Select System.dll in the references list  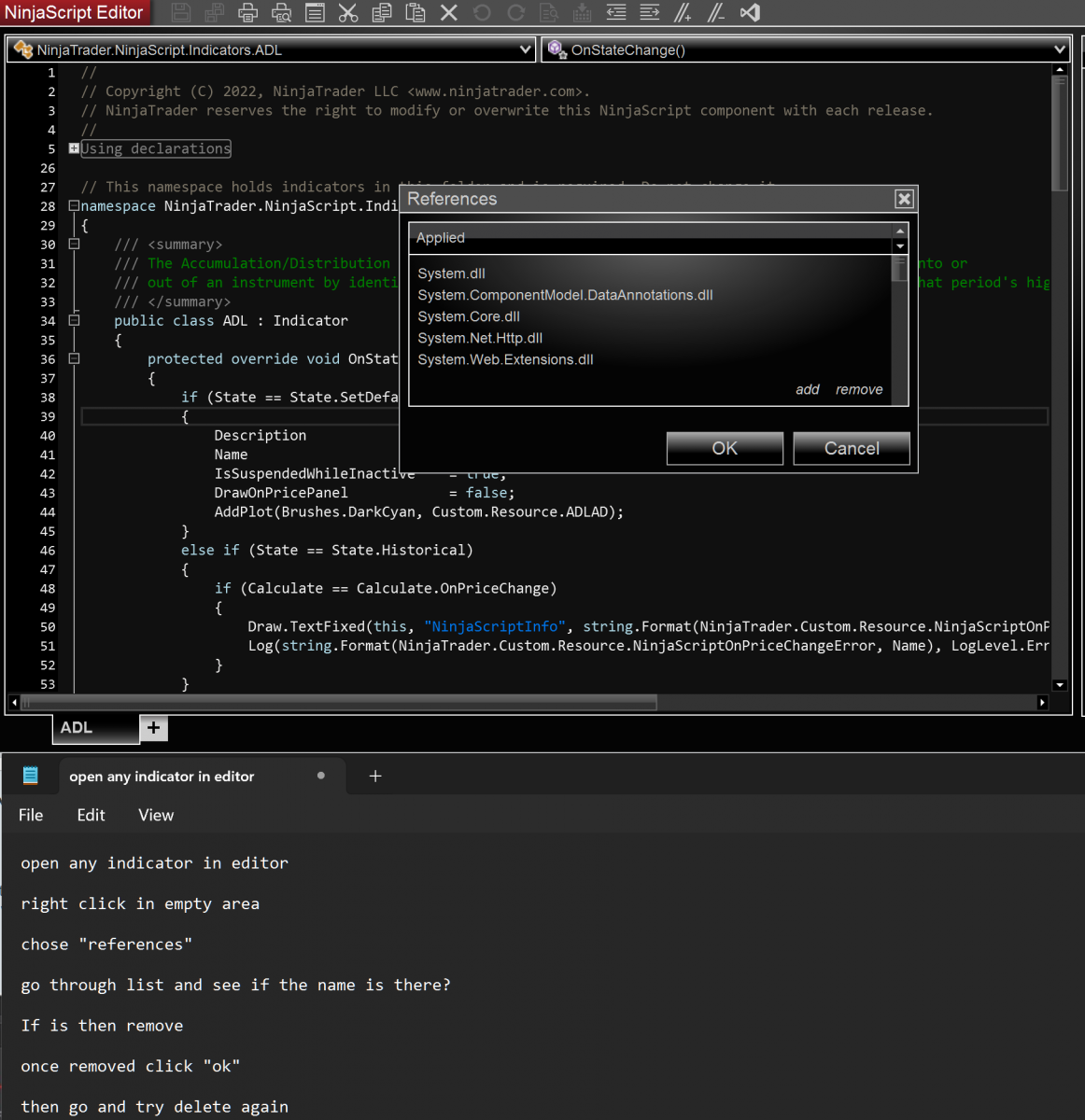pyautogui.click(x=451, y=273)
